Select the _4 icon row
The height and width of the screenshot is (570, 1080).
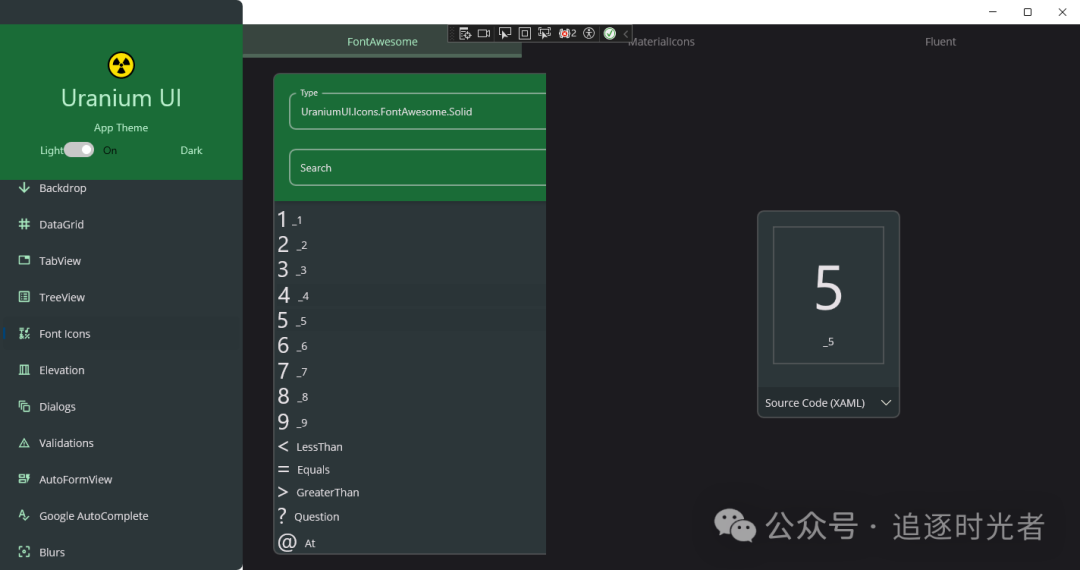[411, 295]
